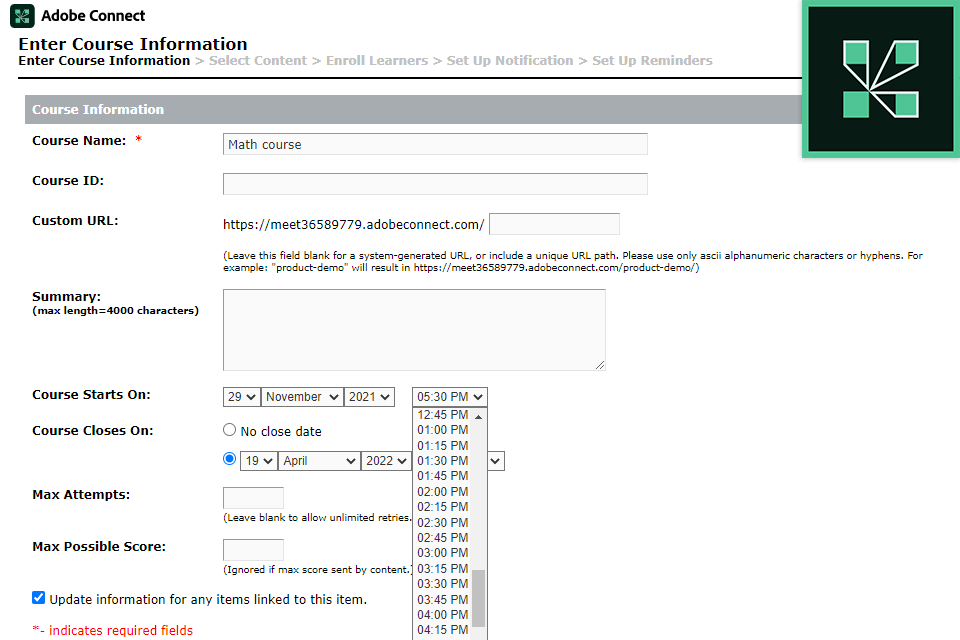
Task: Open the partially hidden close time dropdown
Action: [496, 461]
